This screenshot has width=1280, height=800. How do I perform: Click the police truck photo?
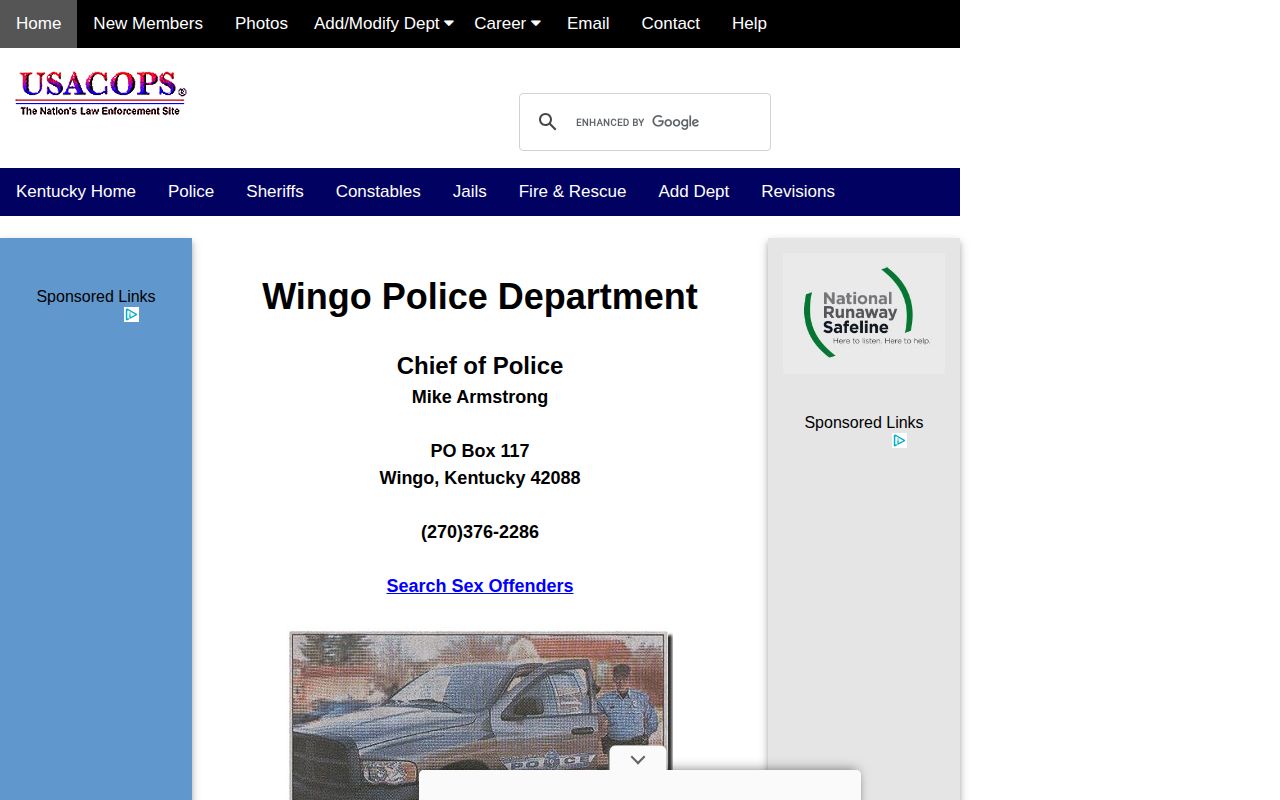pyautogui.click(x=480, y=715)
